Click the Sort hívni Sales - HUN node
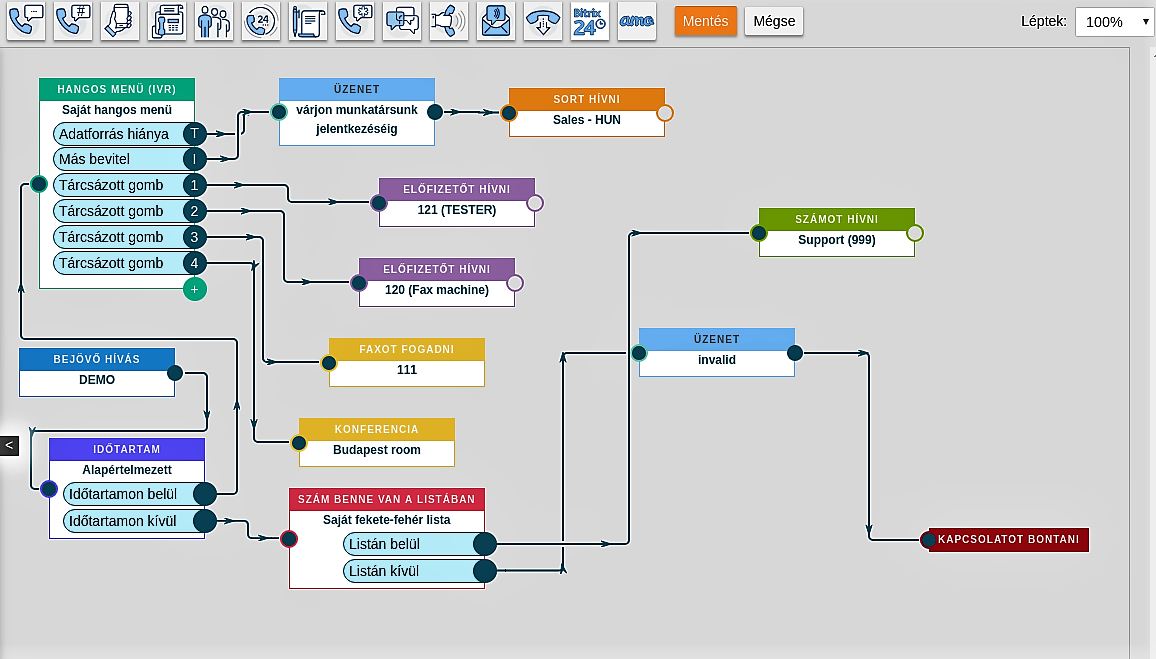Viewport: 1156px width, 659px height. 587,111
